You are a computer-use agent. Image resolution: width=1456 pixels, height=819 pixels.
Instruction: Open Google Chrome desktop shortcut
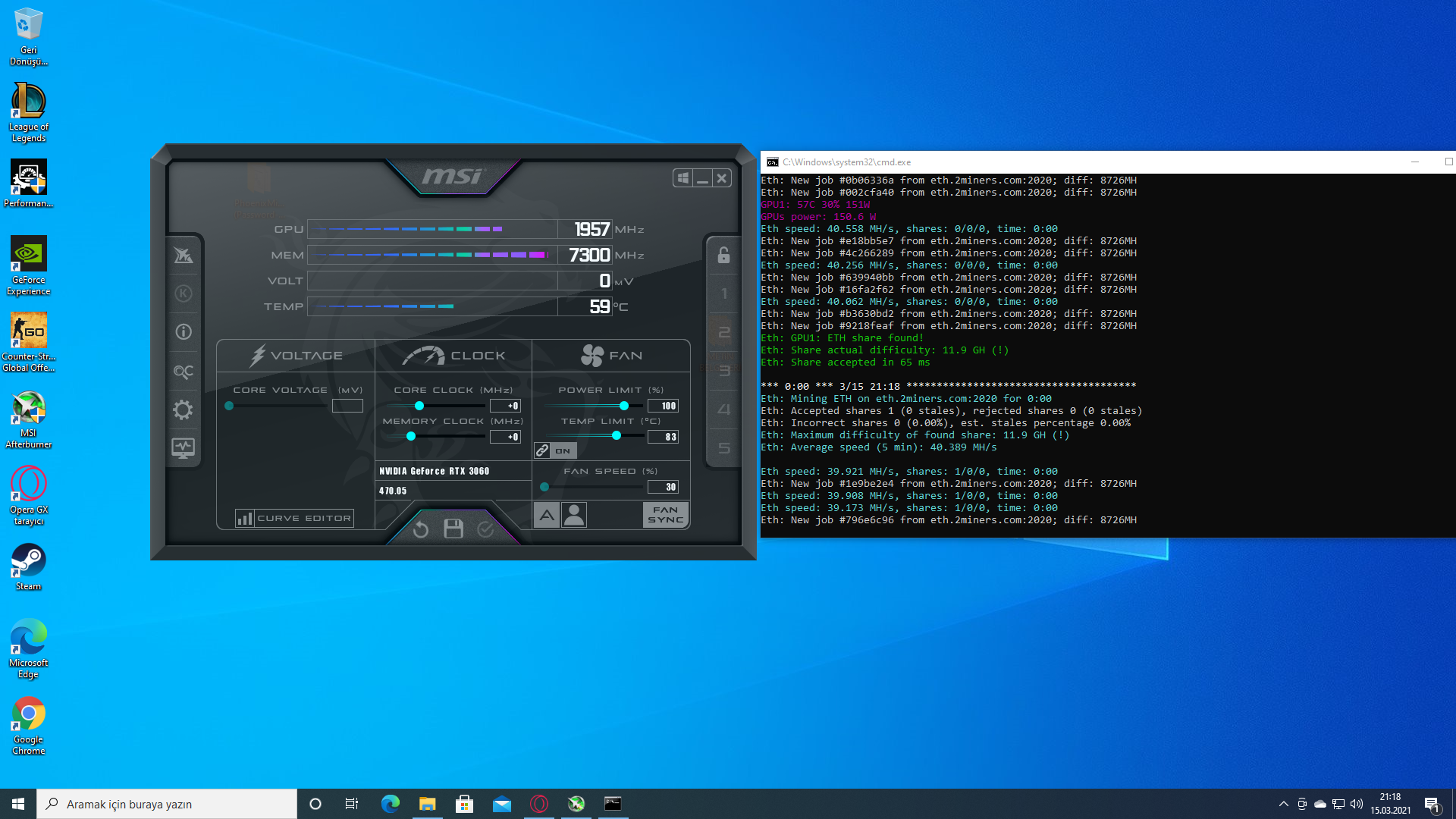pos(29,726)
